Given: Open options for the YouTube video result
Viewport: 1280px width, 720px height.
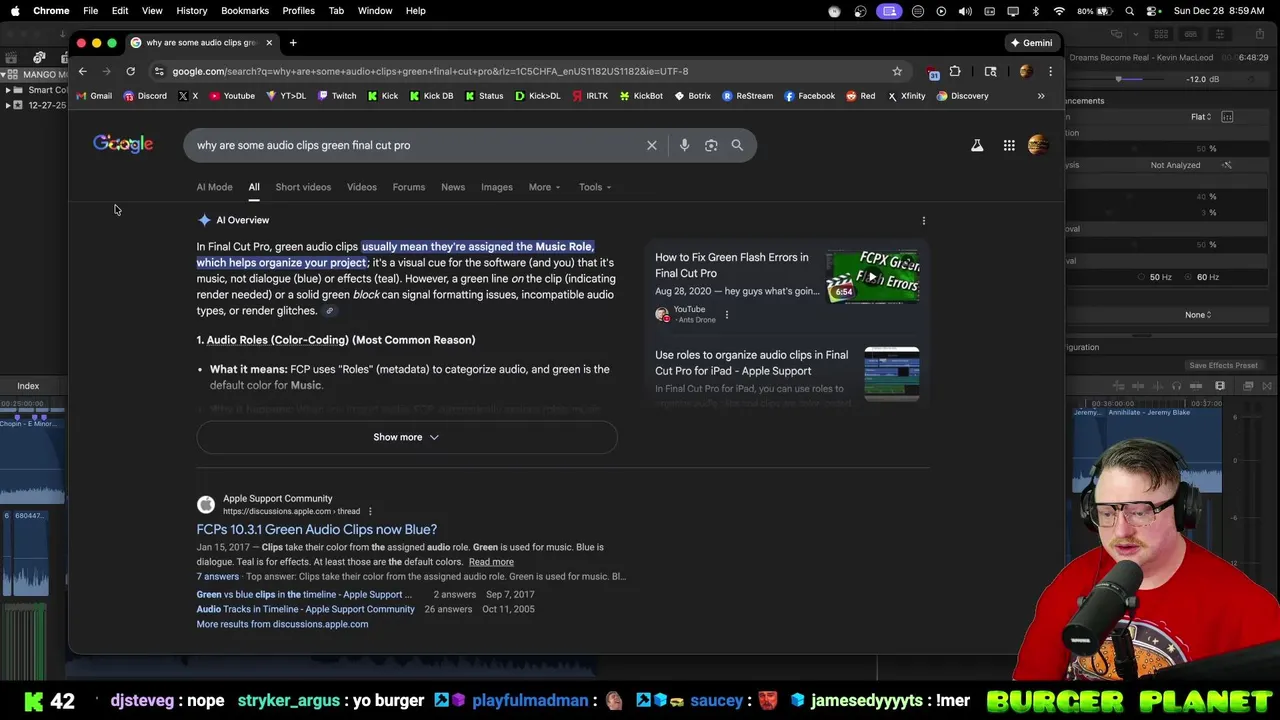Looking at the screenshot, I should (x=727, y=315).
